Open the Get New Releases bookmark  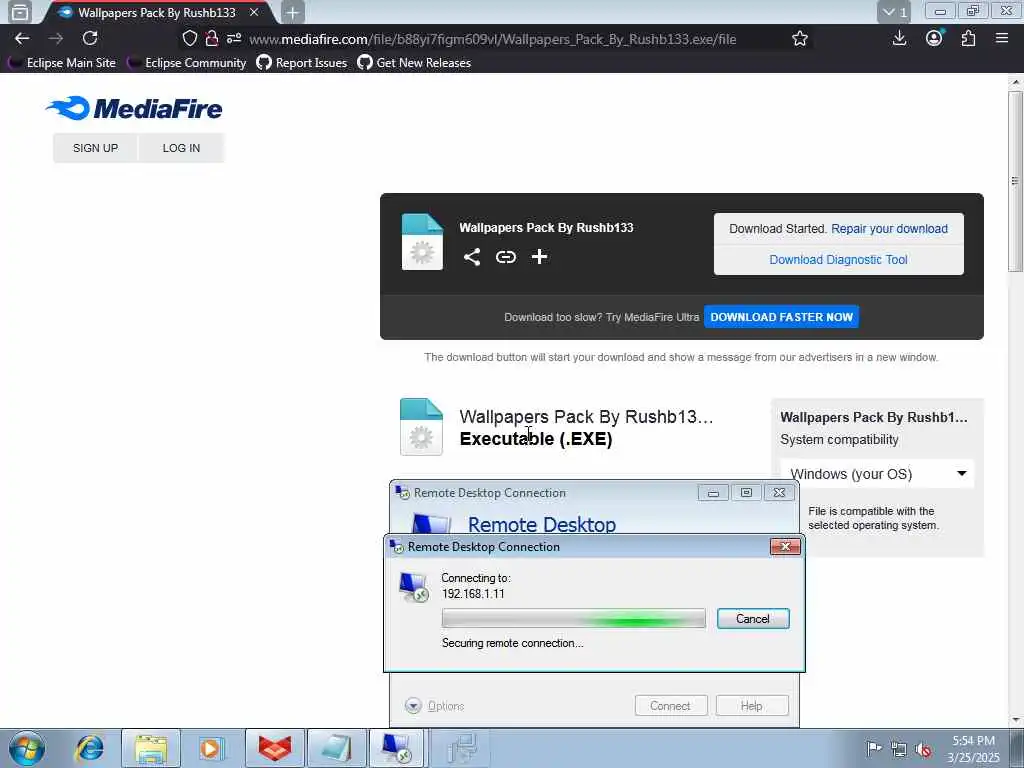coord(415,63)
